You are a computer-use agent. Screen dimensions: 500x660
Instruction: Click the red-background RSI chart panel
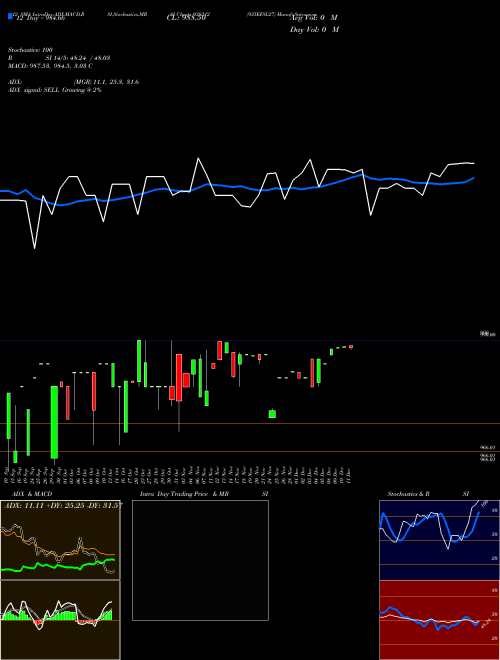[439, 620]
